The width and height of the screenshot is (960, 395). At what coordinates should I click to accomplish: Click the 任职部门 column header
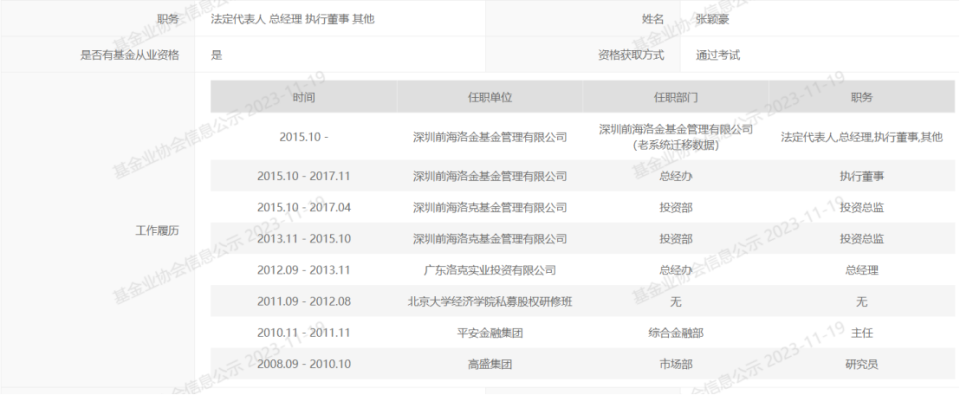point(676,97)
